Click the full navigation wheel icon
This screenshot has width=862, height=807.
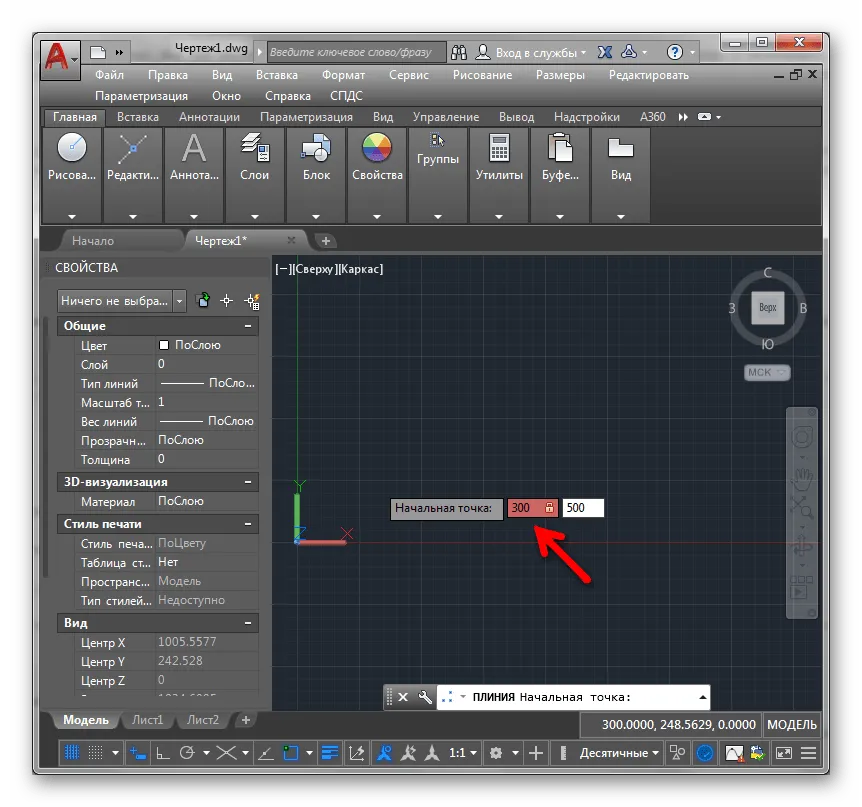point(802,438)
